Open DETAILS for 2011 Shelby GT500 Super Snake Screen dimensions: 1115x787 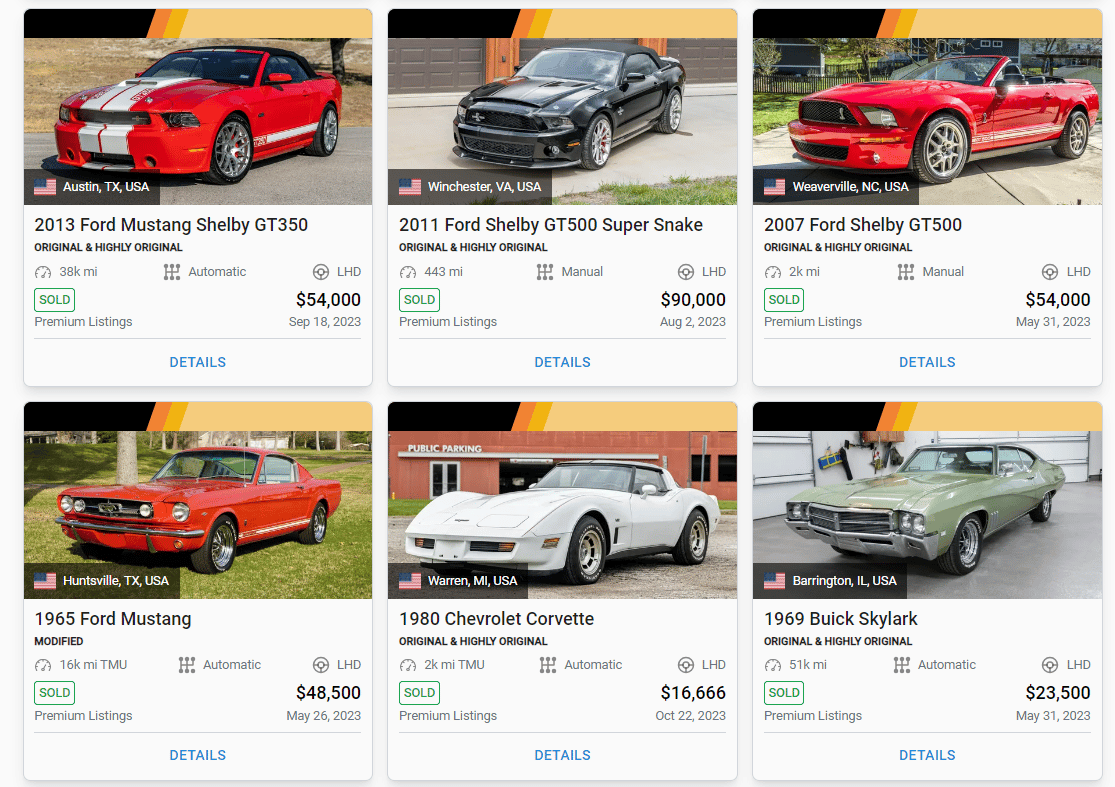click(x=562, y=362)
